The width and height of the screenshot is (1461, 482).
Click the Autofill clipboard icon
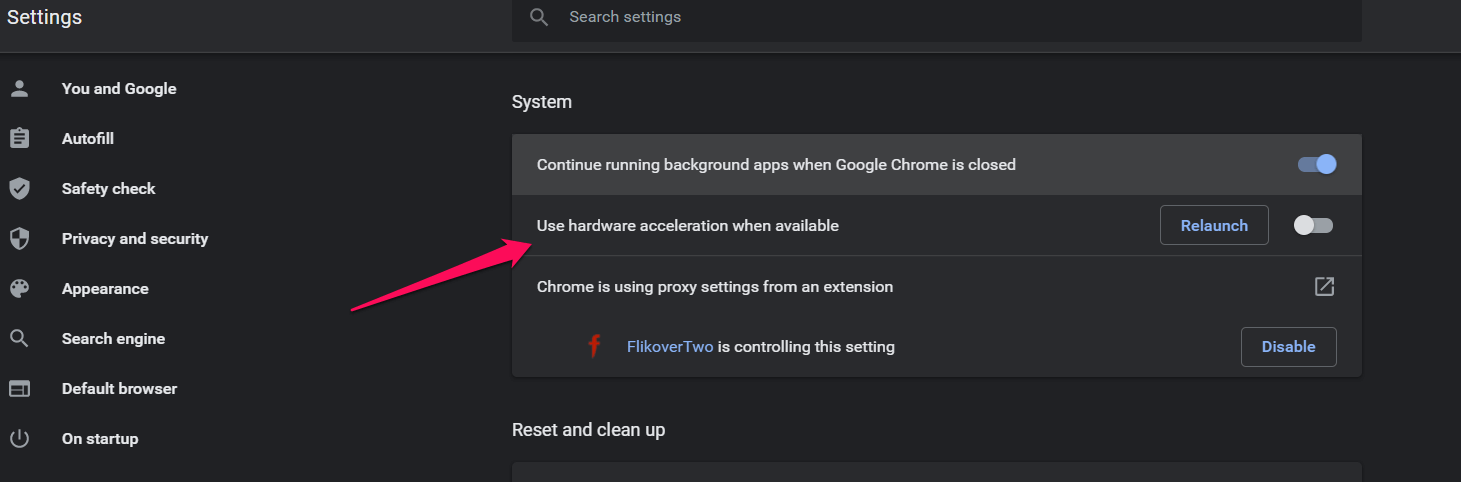(x=19, y=138)
